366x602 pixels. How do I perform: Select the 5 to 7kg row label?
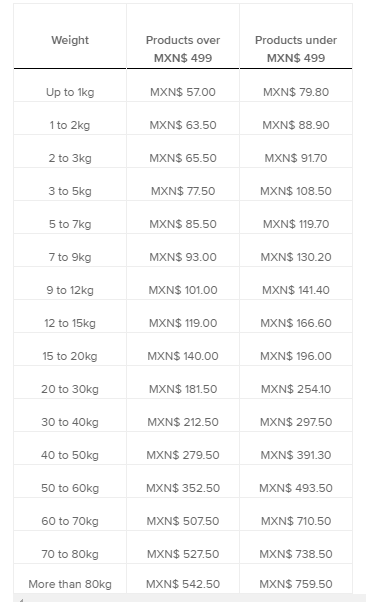(70, 224)
